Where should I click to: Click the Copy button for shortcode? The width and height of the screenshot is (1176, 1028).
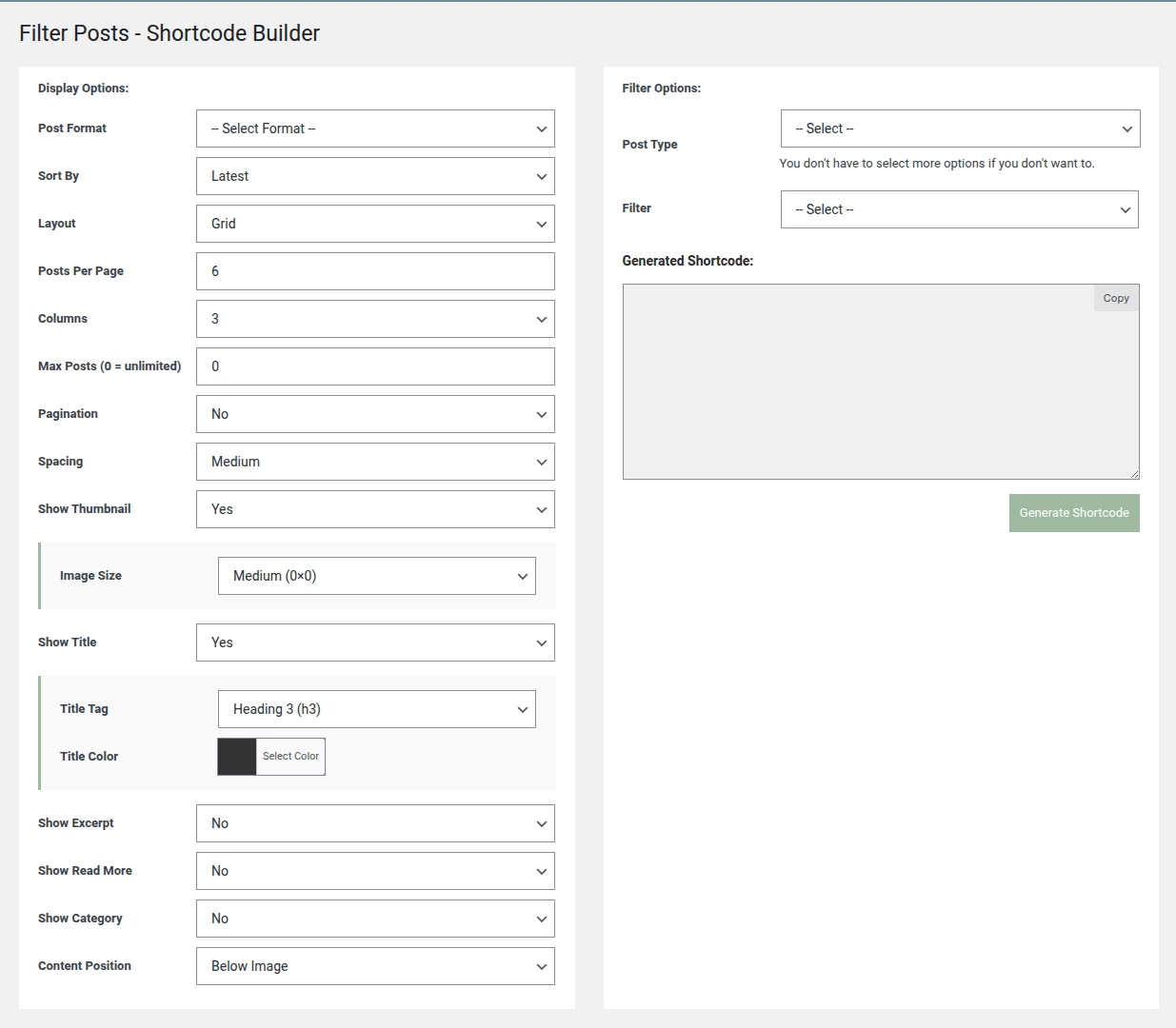click(x=1116, y=298)
